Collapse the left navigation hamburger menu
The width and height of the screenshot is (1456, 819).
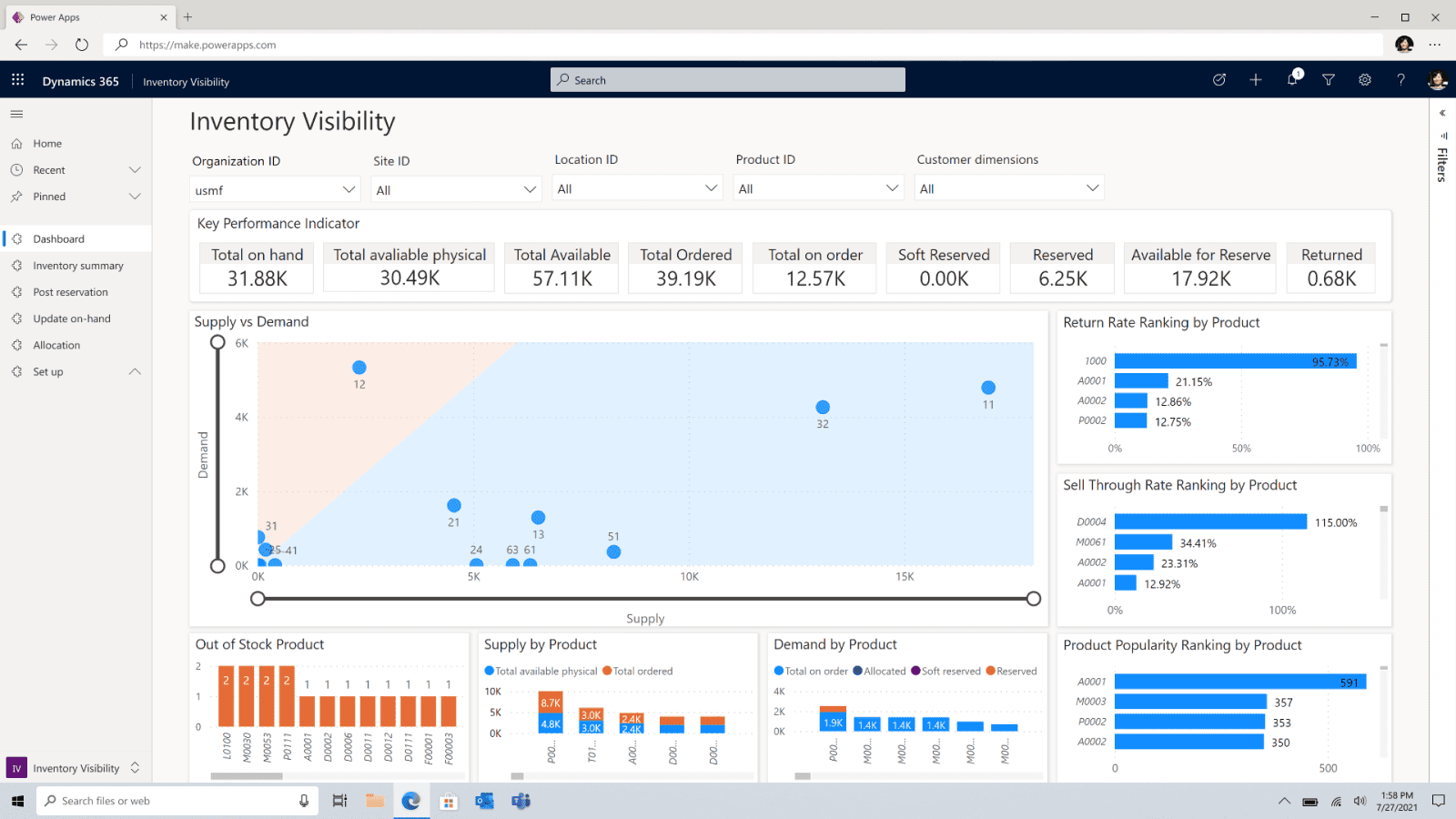16,114
